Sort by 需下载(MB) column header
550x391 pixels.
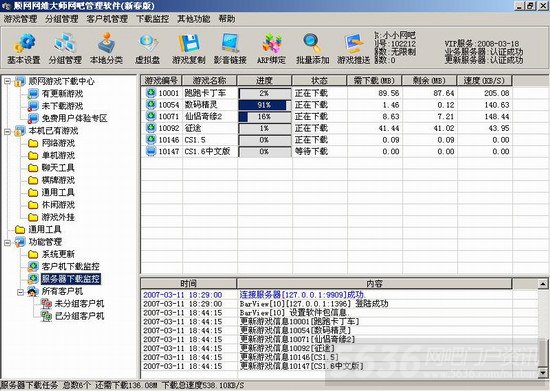[374, 81]
